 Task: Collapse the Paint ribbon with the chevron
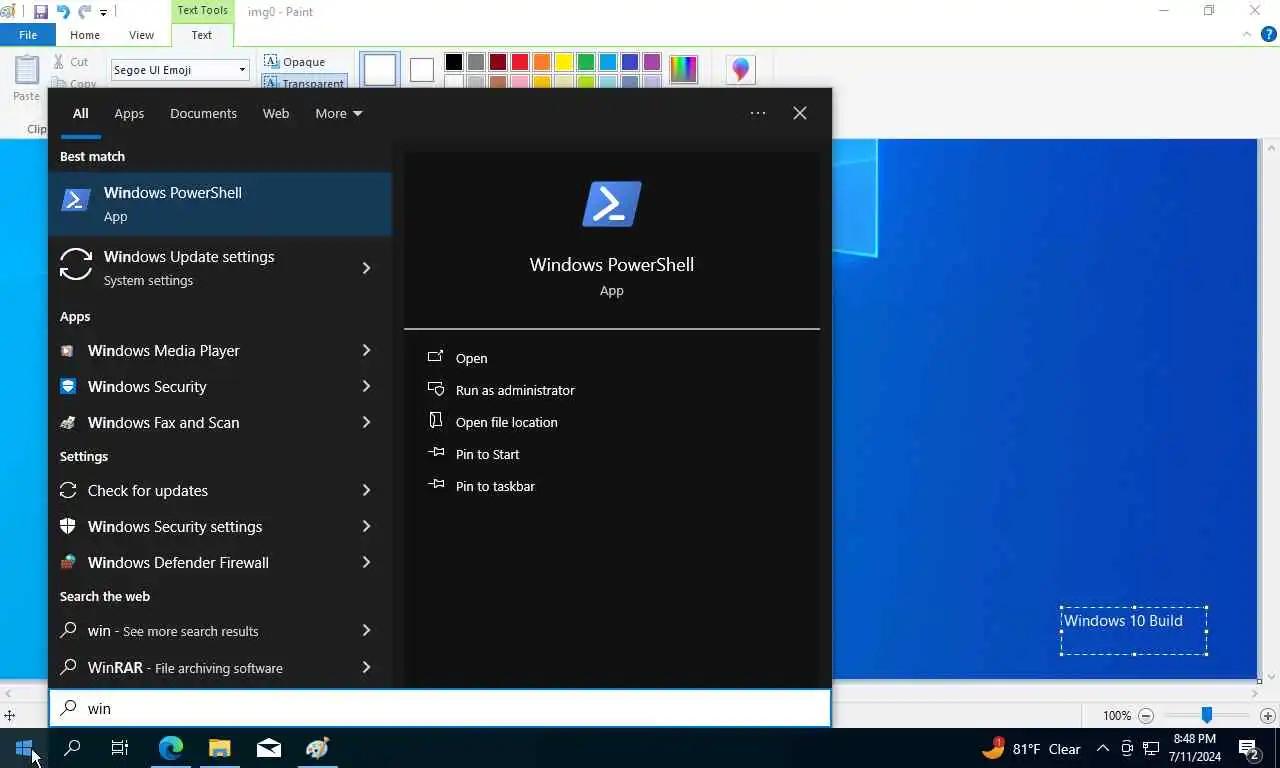click(x=1247, y=34)
